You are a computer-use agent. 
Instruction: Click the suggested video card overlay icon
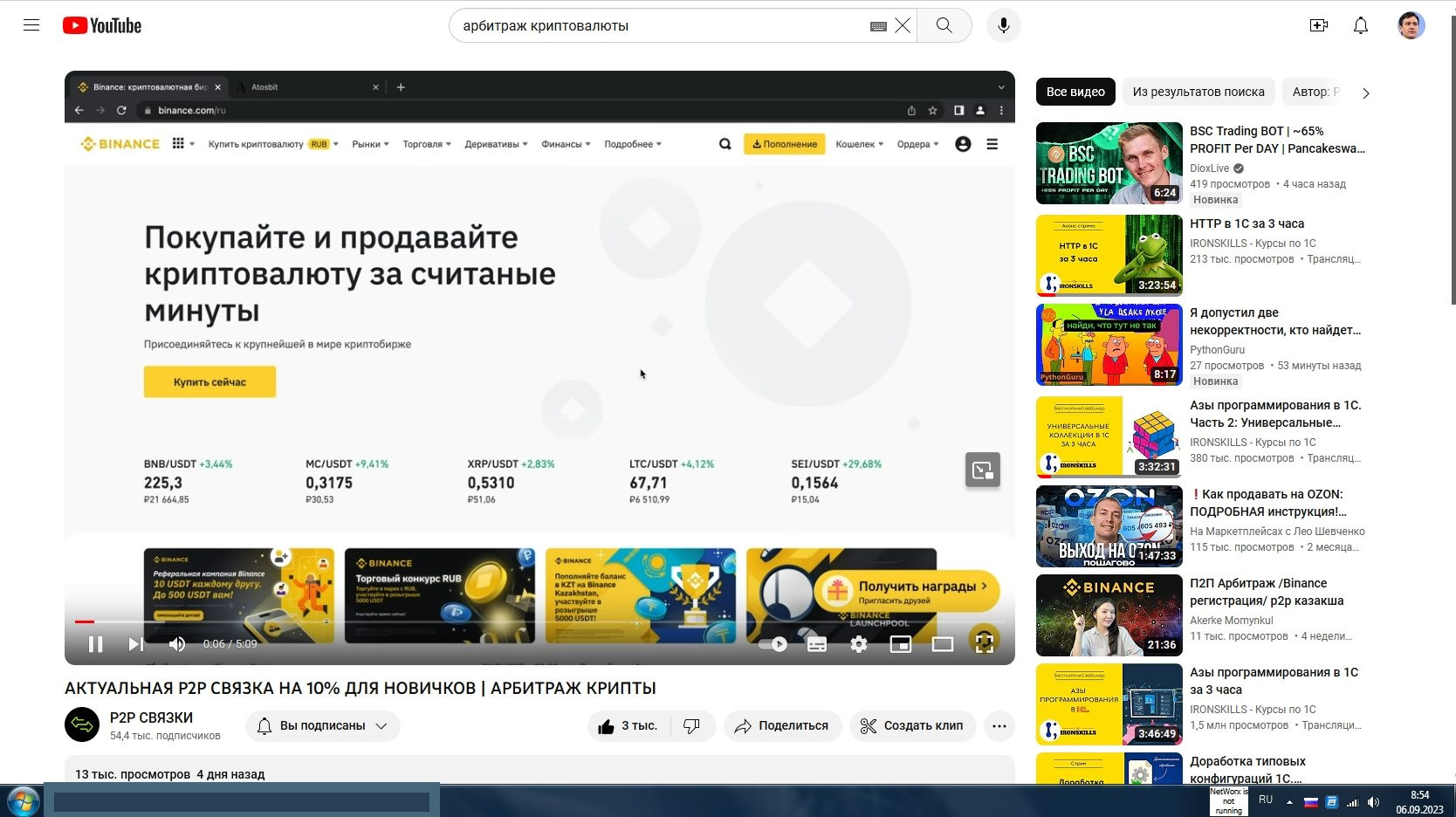point(983,470)
